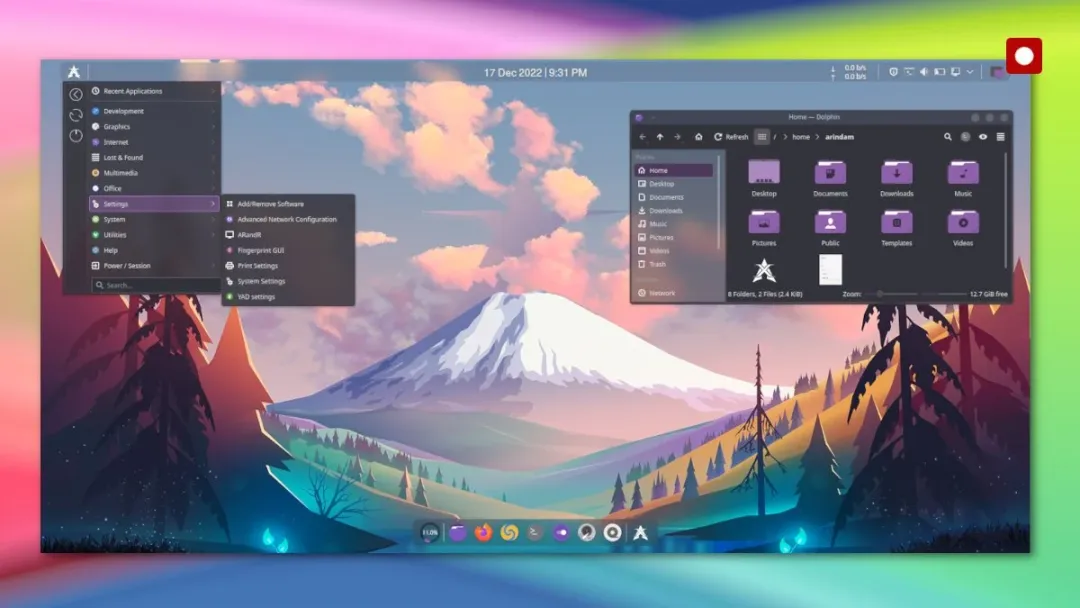Click the Archcraft logo in the dock
The height and width of the screenshot is (608, 1080).
(x=641, y=532)
